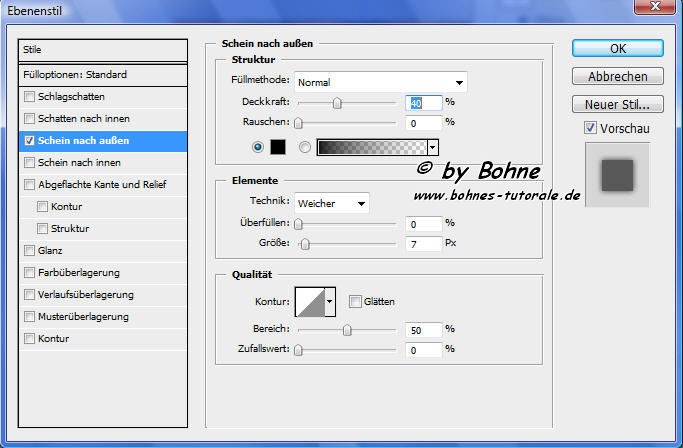Click the Vorschau preview thumbnail
Image resolution: width=683 pixels, height=448 pixels.
617,176
